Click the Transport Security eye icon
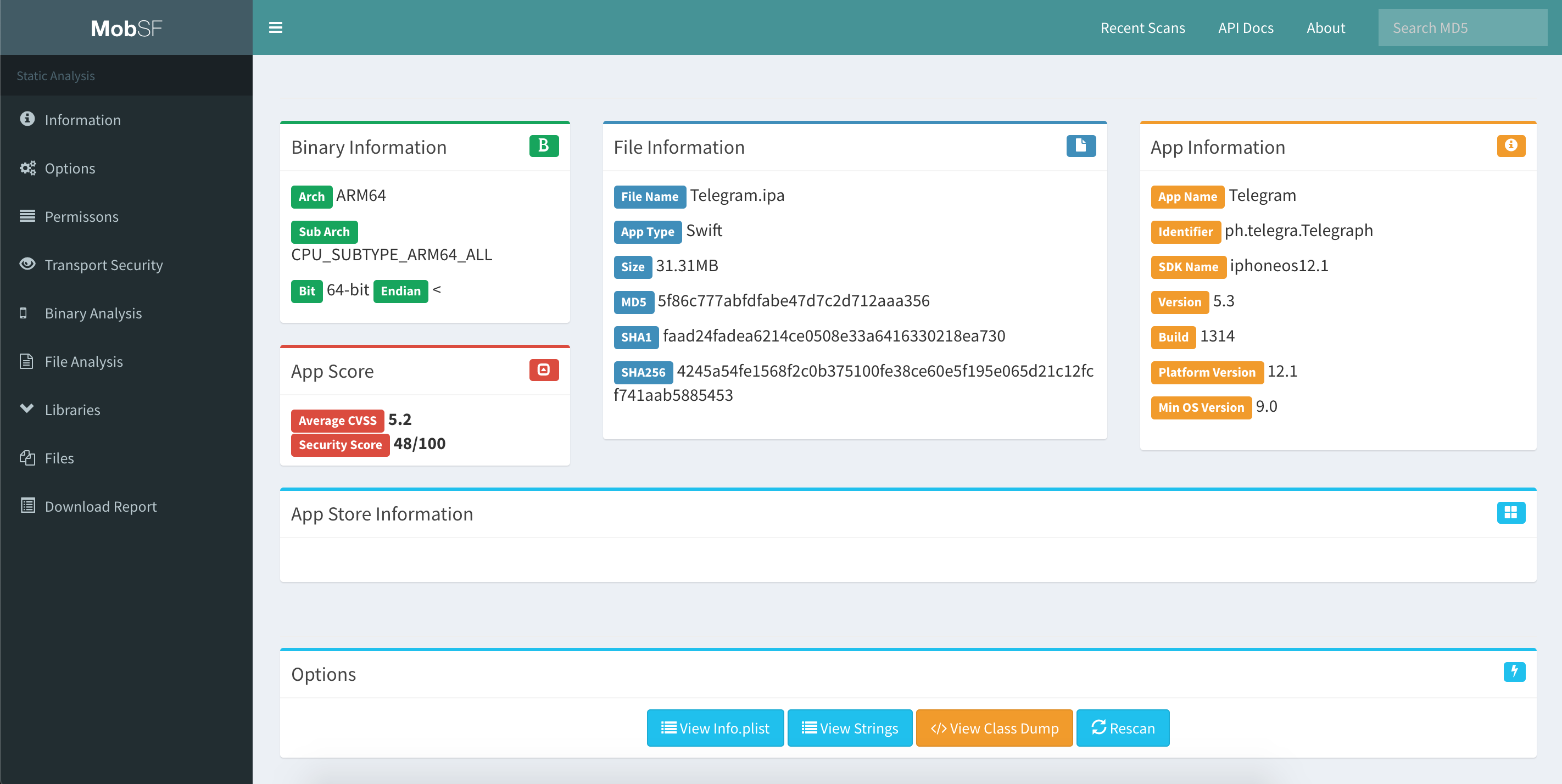The width and height of the screenshot is (1562, 784). [27, 265]
